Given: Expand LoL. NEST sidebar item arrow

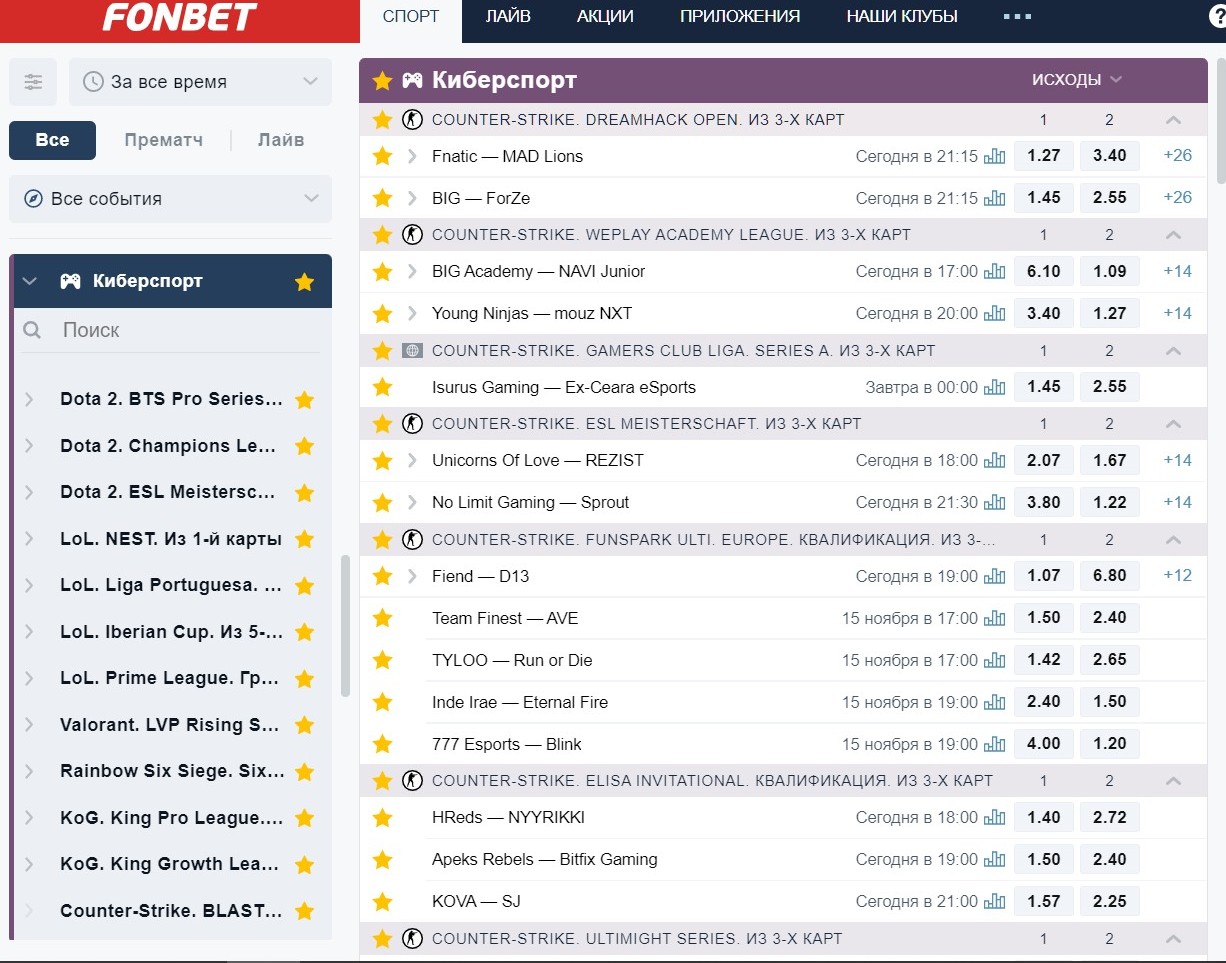Looking at the screenshot, I should coord(29,539).
